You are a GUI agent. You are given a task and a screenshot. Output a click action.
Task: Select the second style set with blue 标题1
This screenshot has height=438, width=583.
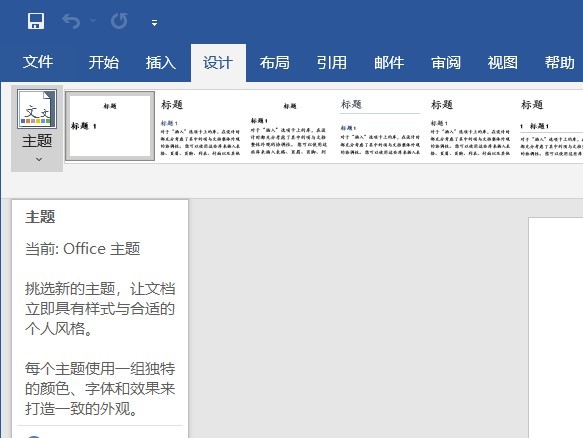[x=200, y=126]
